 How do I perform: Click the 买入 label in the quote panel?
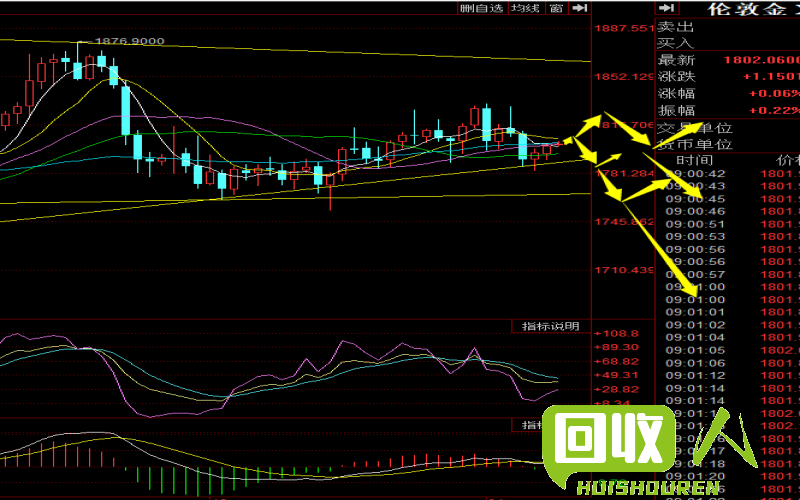(676, 43)
